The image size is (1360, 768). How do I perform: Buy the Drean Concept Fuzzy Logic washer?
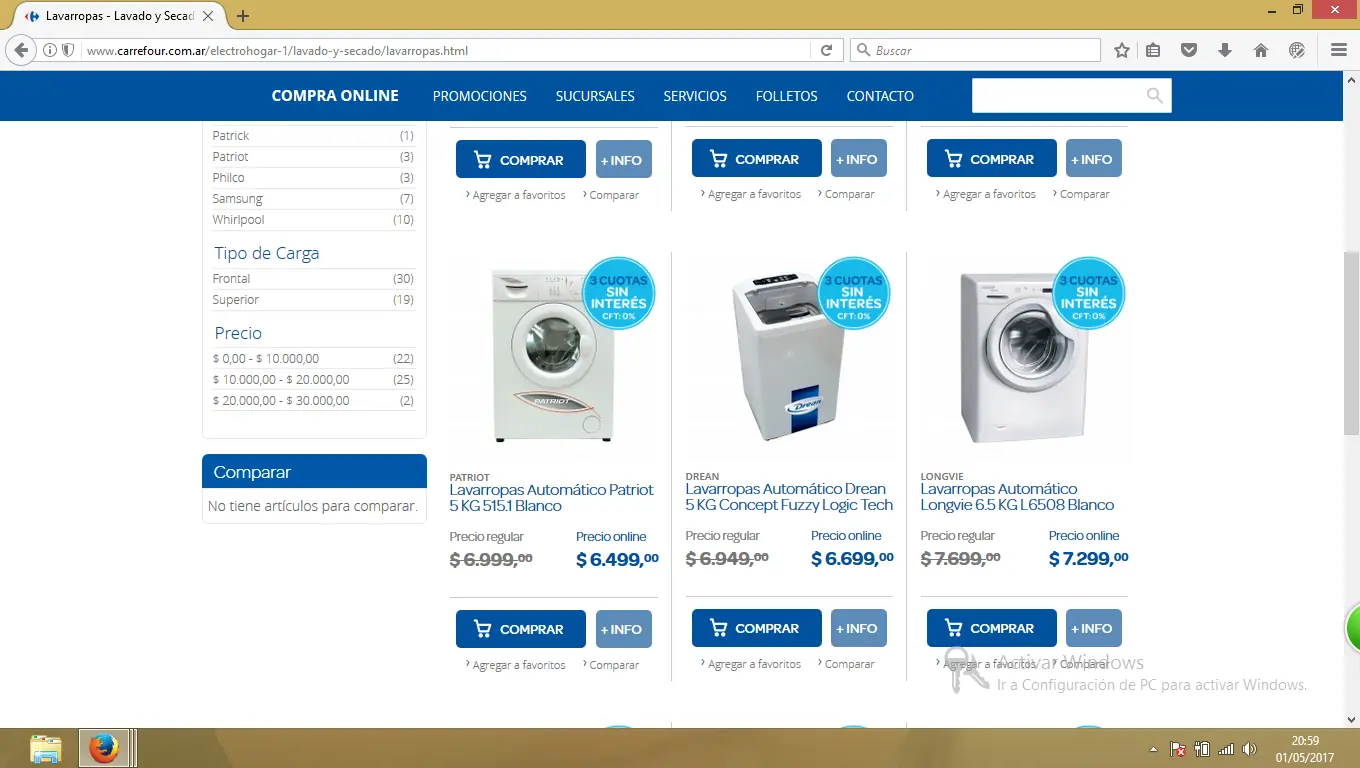757,628
